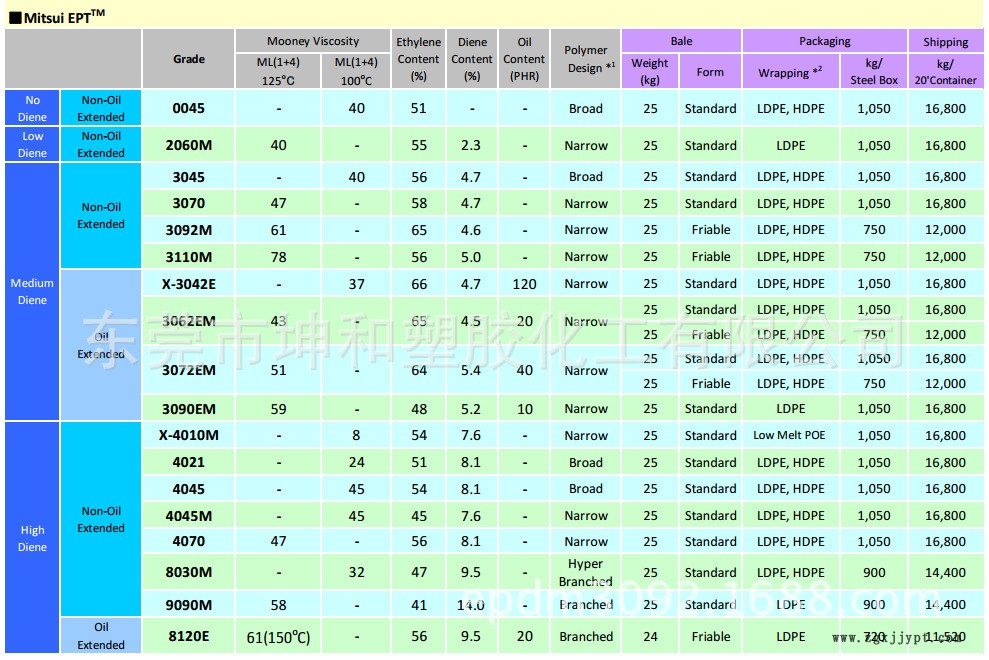This screenshot has height=660, width=989.
Task: Click grade X-3042E in the table
Action: (188, 284)
